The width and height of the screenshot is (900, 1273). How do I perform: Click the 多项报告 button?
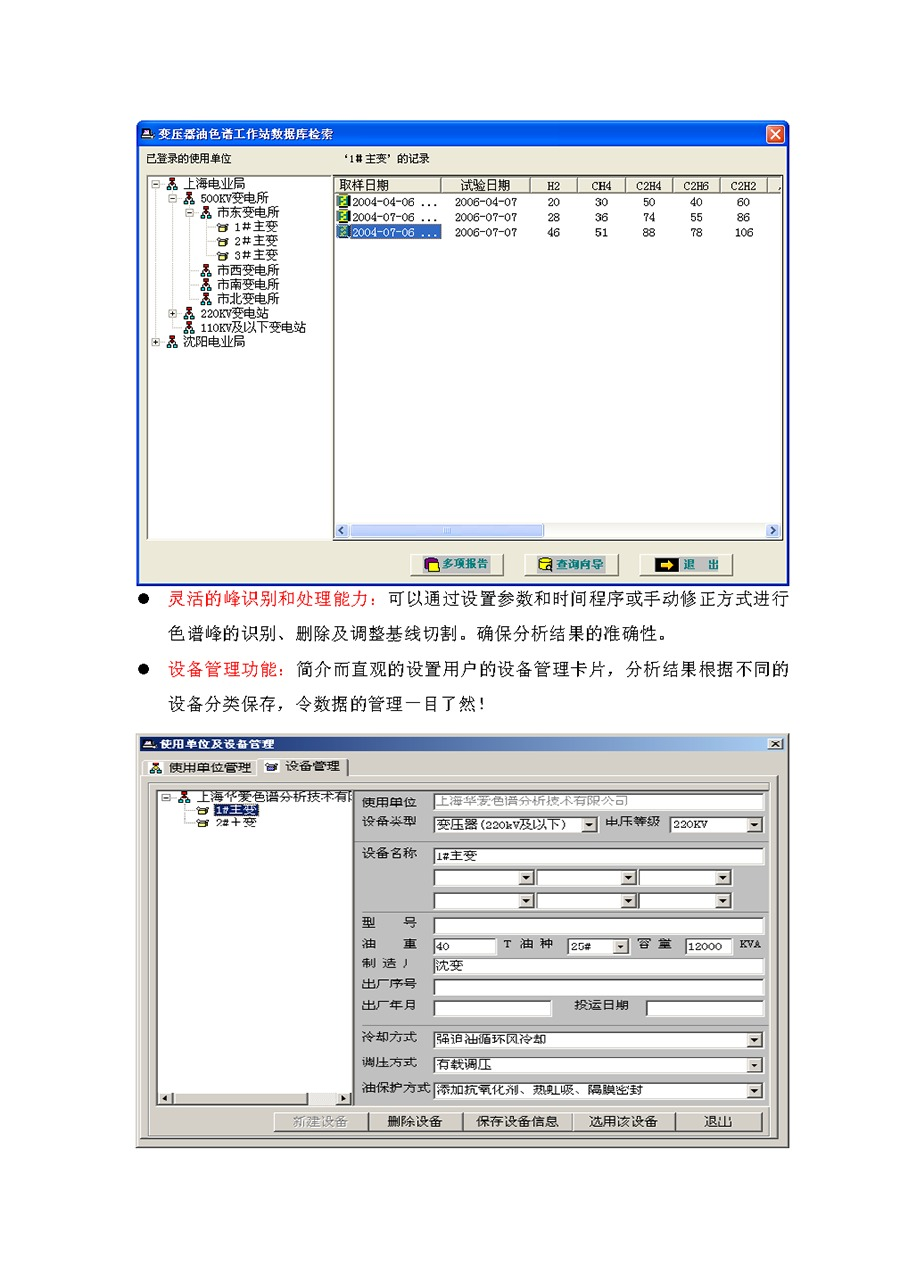pyautogui.click(x=456, y=564)
